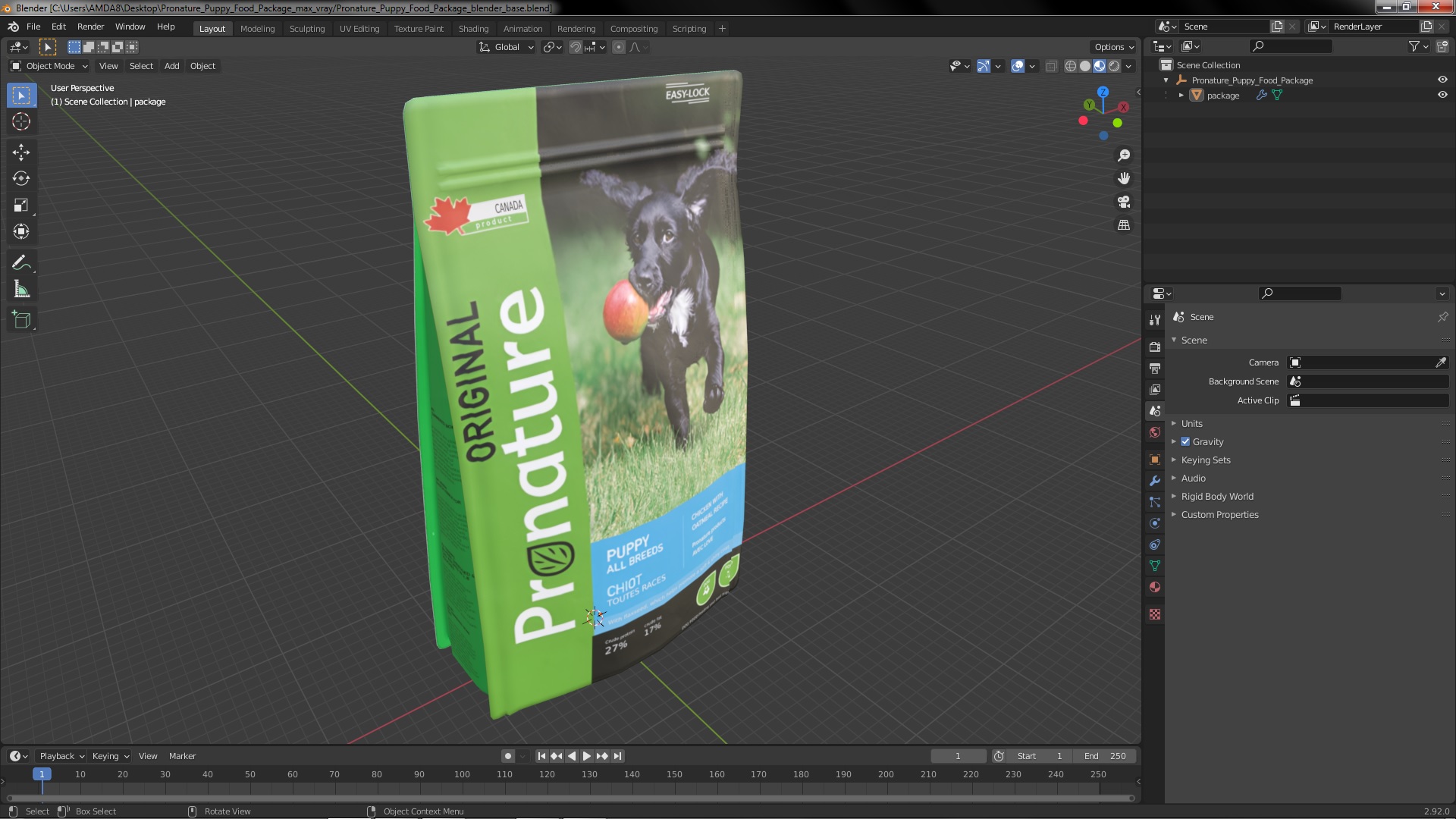
Task: Toggle snapping magnet in header
Action: [576, 47]
